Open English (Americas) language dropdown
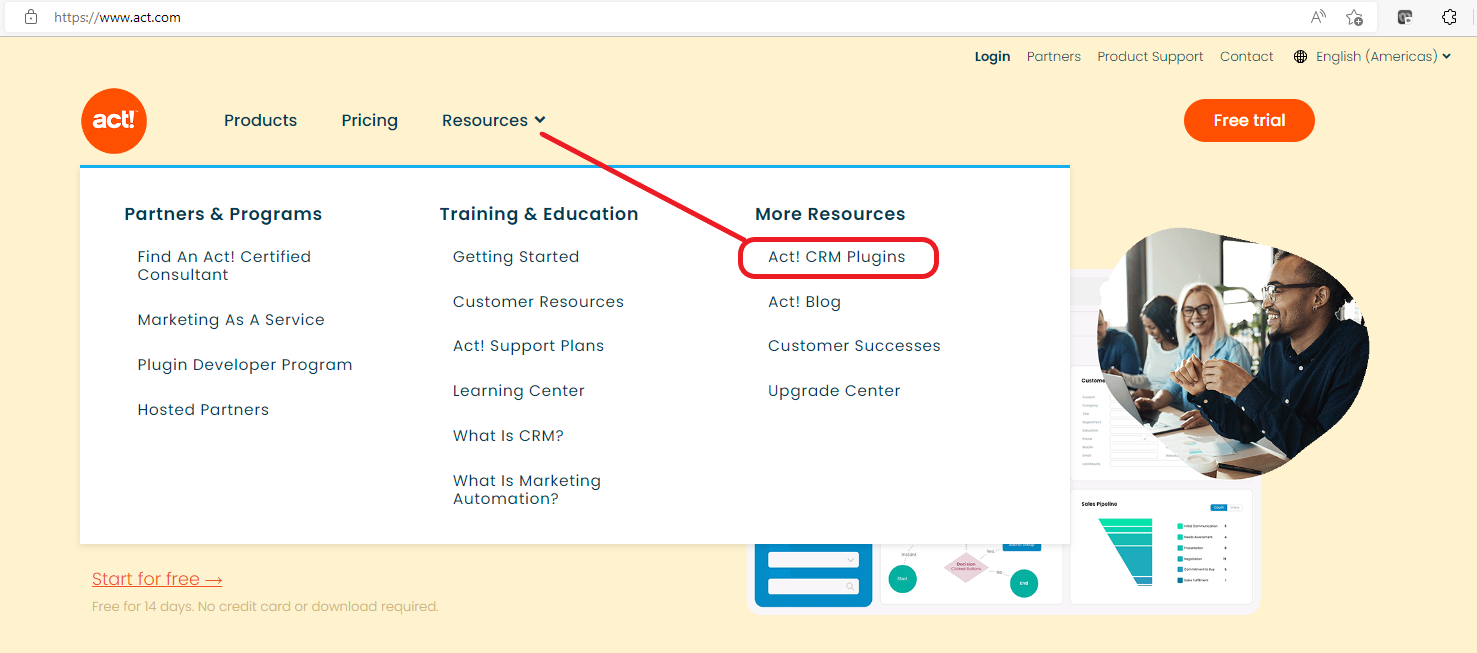The image size is (1477, 653). [x=1383, y=57]
